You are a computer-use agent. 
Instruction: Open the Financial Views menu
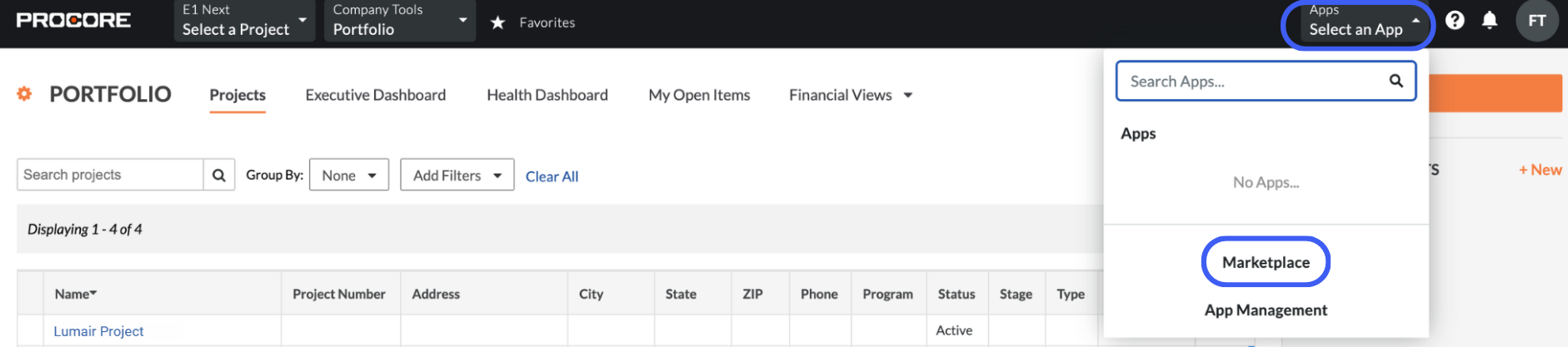coord(851,95)
